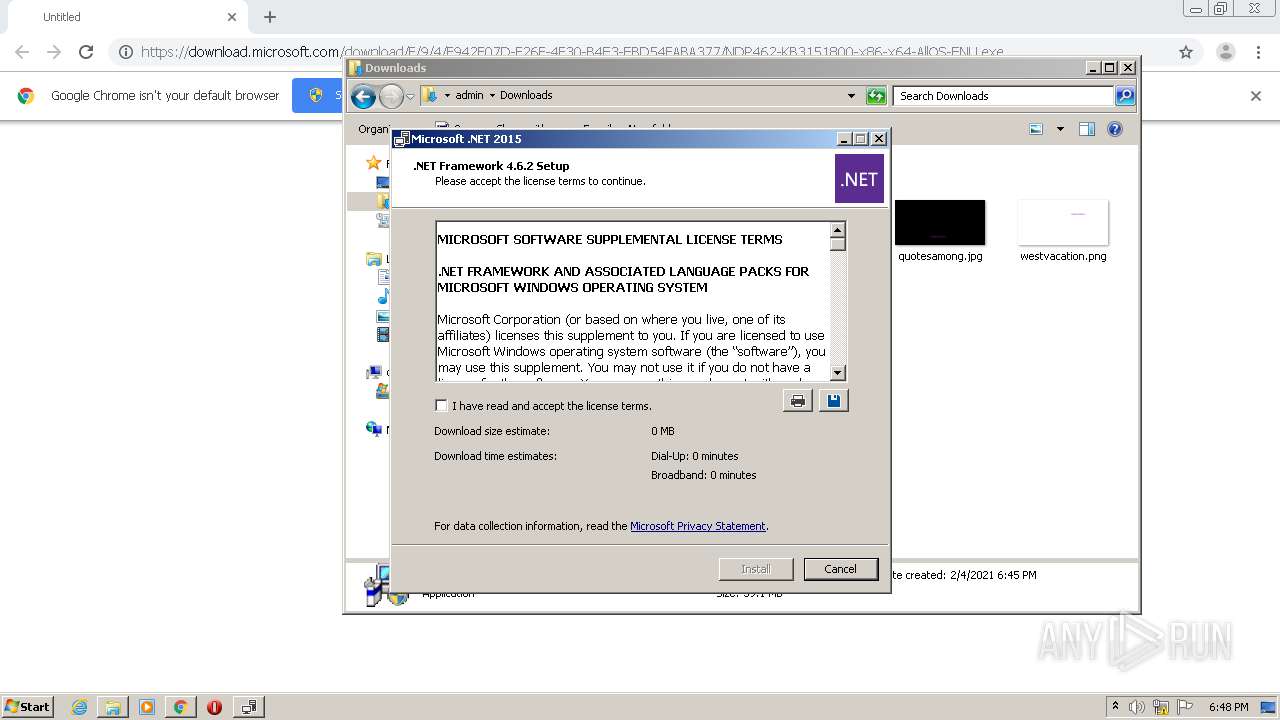The width and height of the screenshot is (1280, 720).
Task: Click the Cancel button in .NET setup
Action: pyautogui.click(x=840, y=569)
